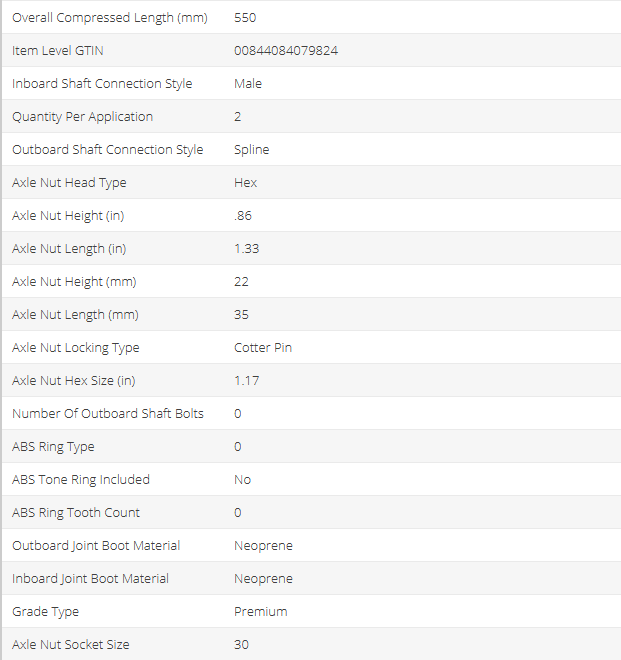Click the Axle Nut Height (in) label
The width and height of the screenshot is (621, 660).
(x=68, y=215)
